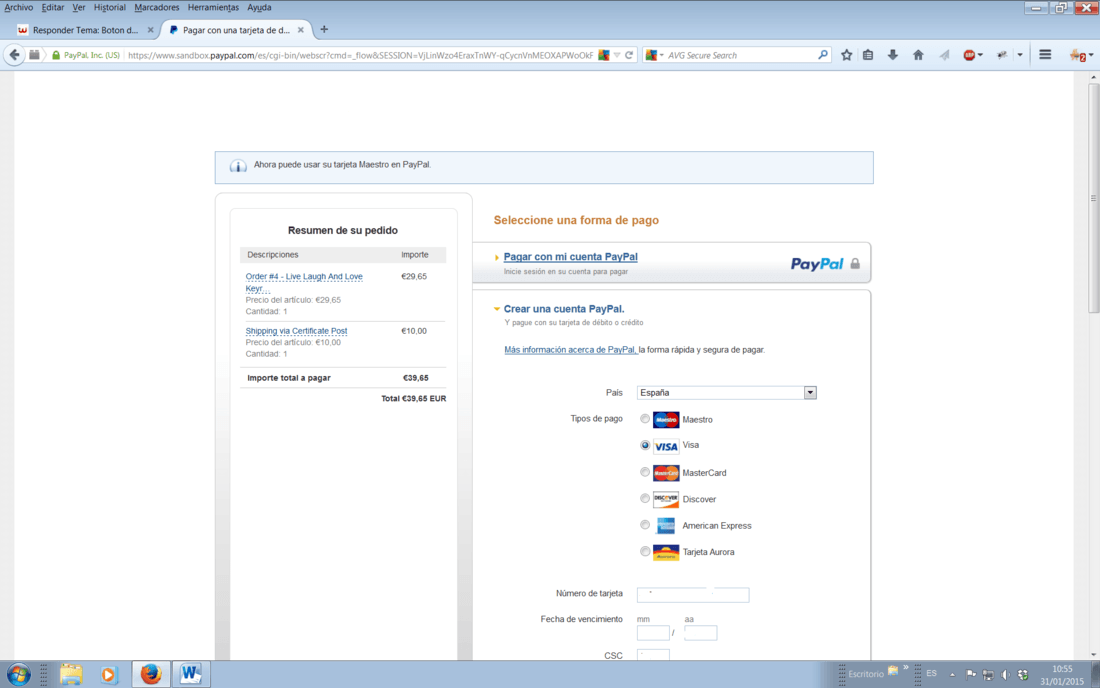Close the Pagar con una tarjeta tab

tap(300, 30)
